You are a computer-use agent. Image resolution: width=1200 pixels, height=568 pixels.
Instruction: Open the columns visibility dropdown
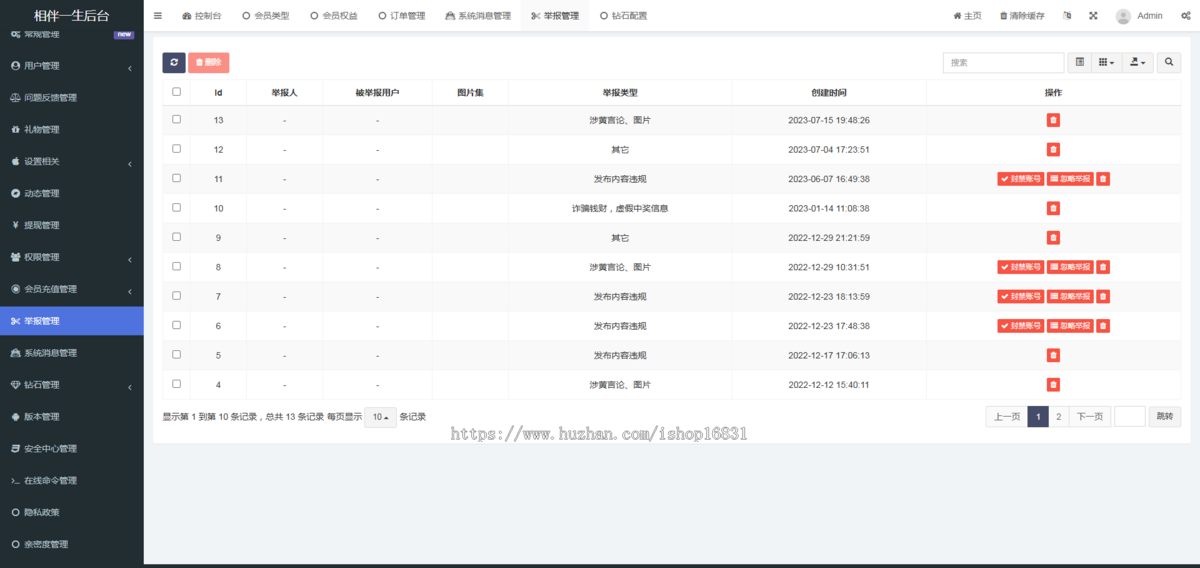click(1106, 62)
